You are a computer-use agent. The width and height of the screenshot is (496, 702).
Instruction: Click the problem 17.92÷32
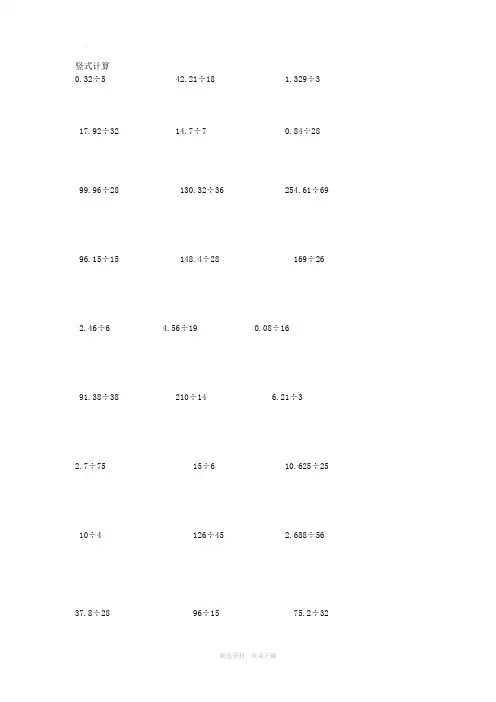99,131
